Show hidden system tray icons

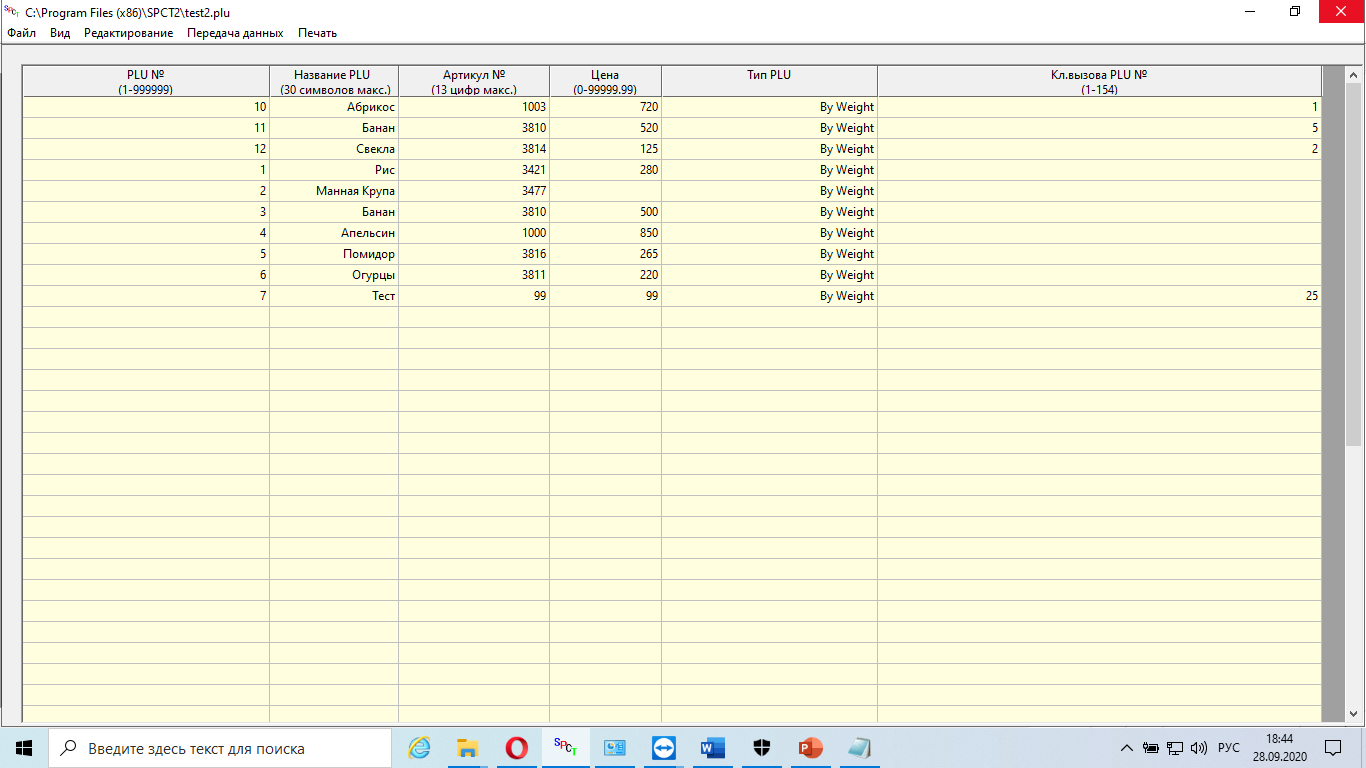tap(1127, 748)
